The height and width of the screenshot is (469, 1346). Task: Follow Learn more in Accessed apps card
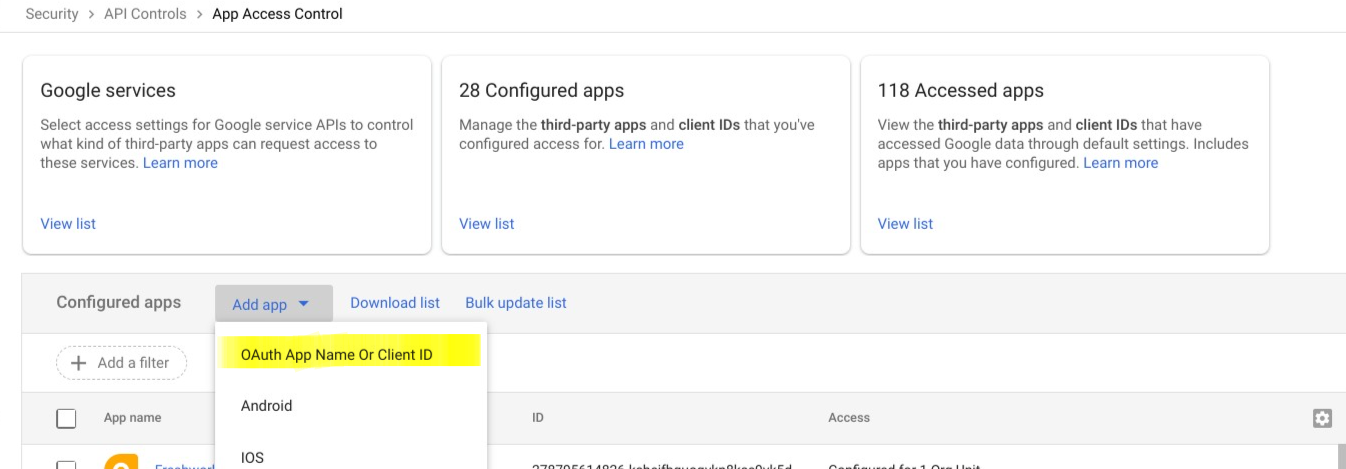coord(1121,163)
